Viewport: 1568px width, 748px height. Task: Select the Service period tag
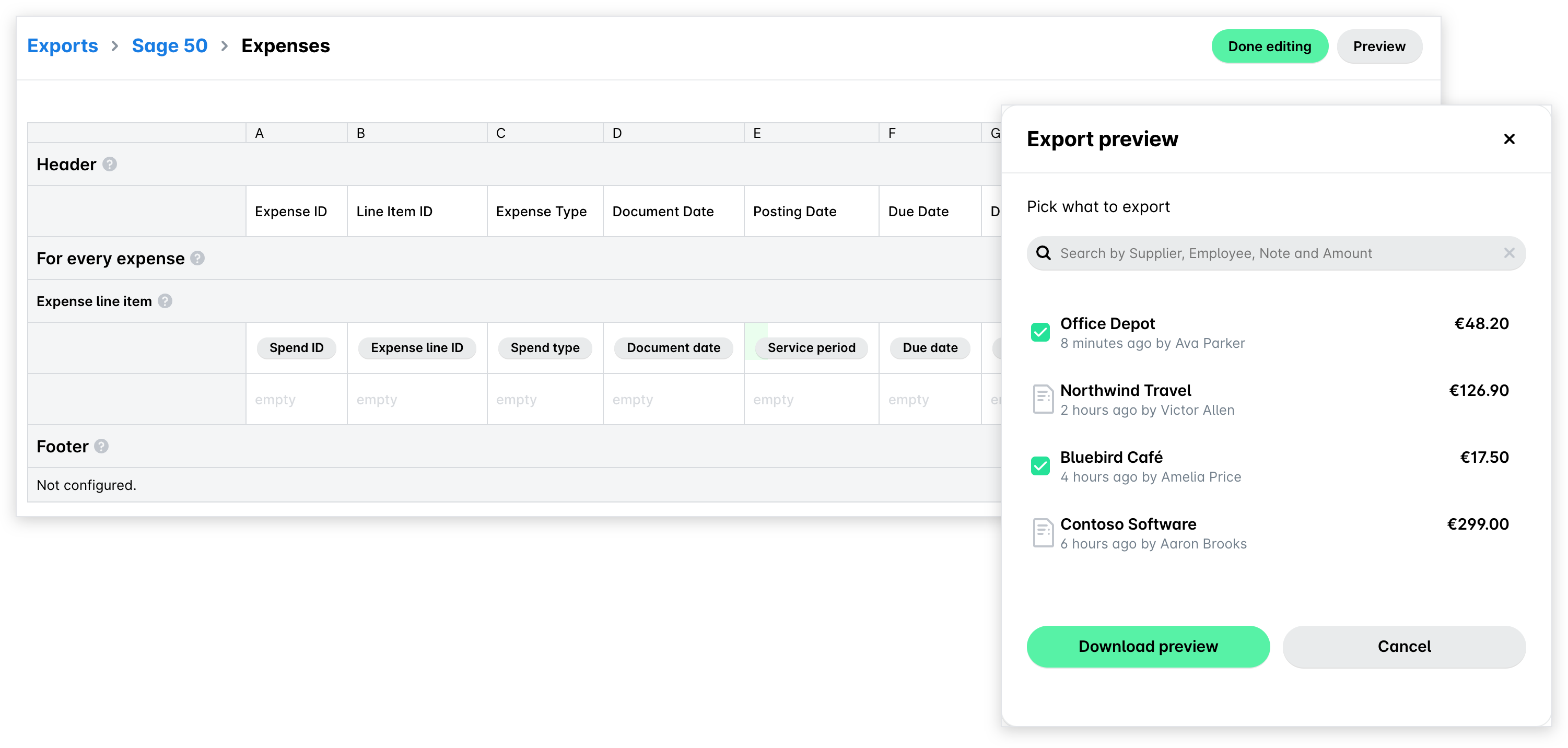tap(811, 347)
